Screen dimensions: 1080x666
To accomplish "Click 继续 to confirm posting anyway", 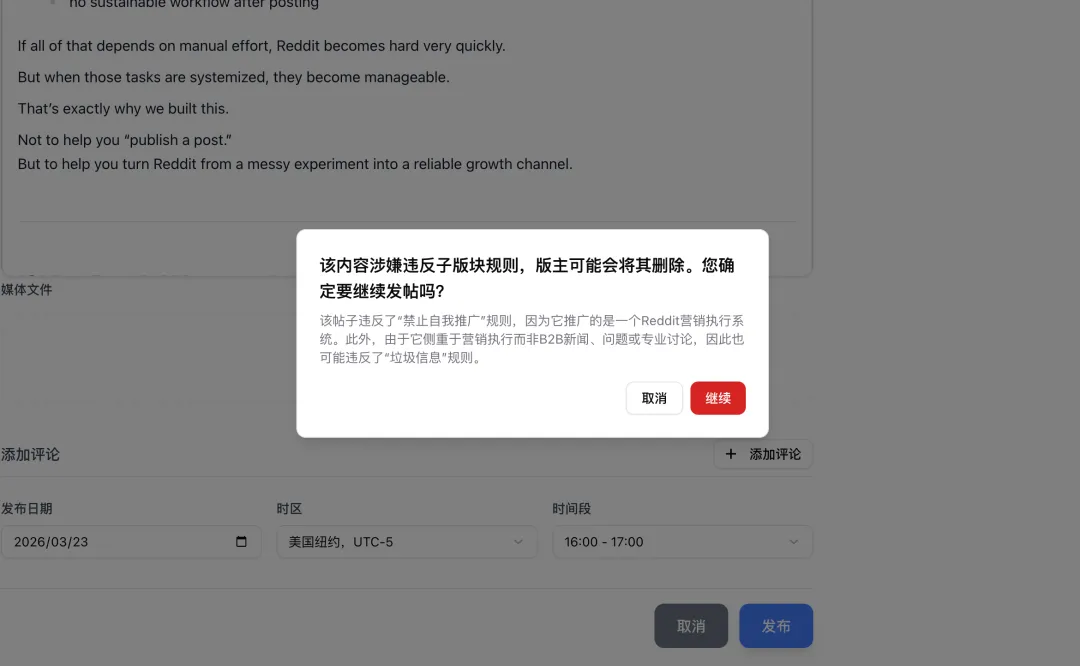I will click(717, 398).
